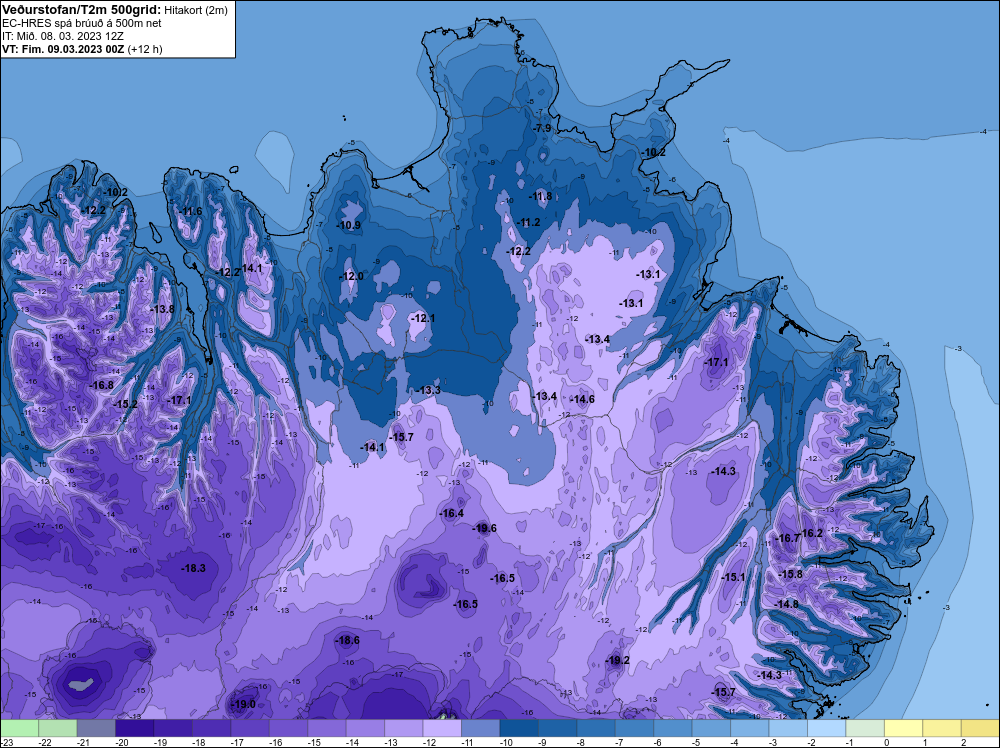Click the -14.6 temperature label
The image size is (1000, 748).
pyautogui.click(x=582, y=400)
